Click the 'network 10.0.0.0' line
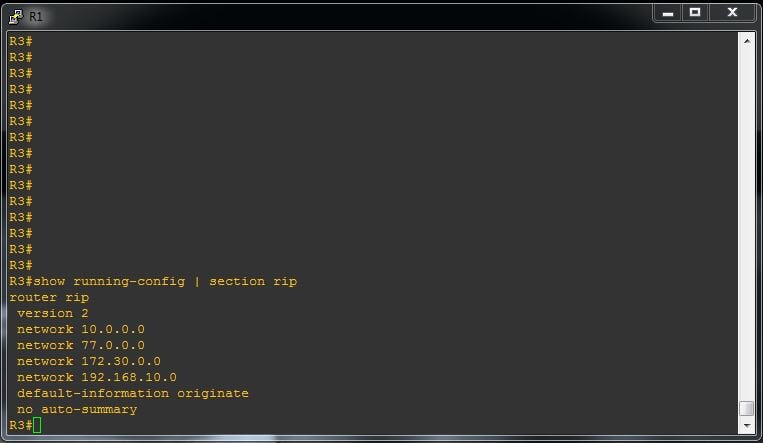Image resolution: width=763 pixels, height=443 pixels. 81,330
